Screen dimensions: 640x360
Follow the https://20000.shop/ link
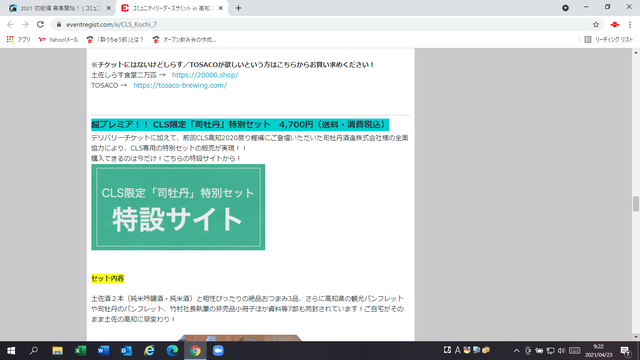click(205, 75)
